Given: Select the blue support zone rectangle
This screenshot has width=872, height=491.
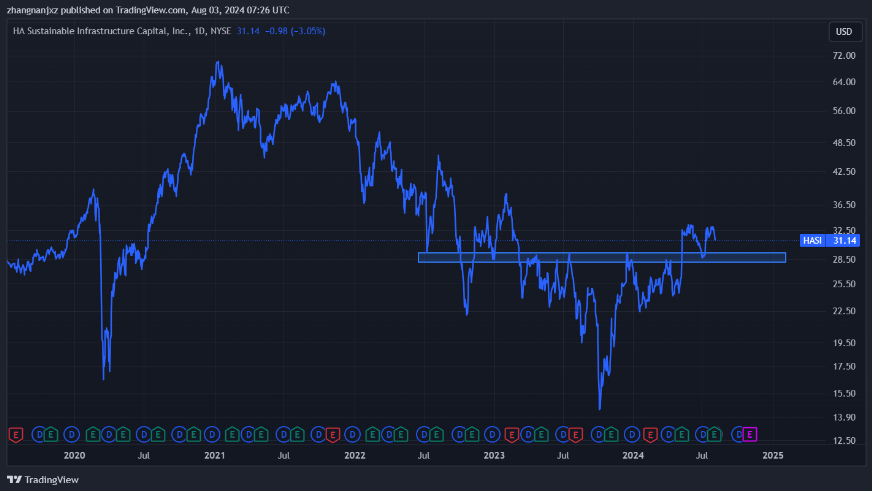Looking at the screenshot, I should tap(602, 257).
